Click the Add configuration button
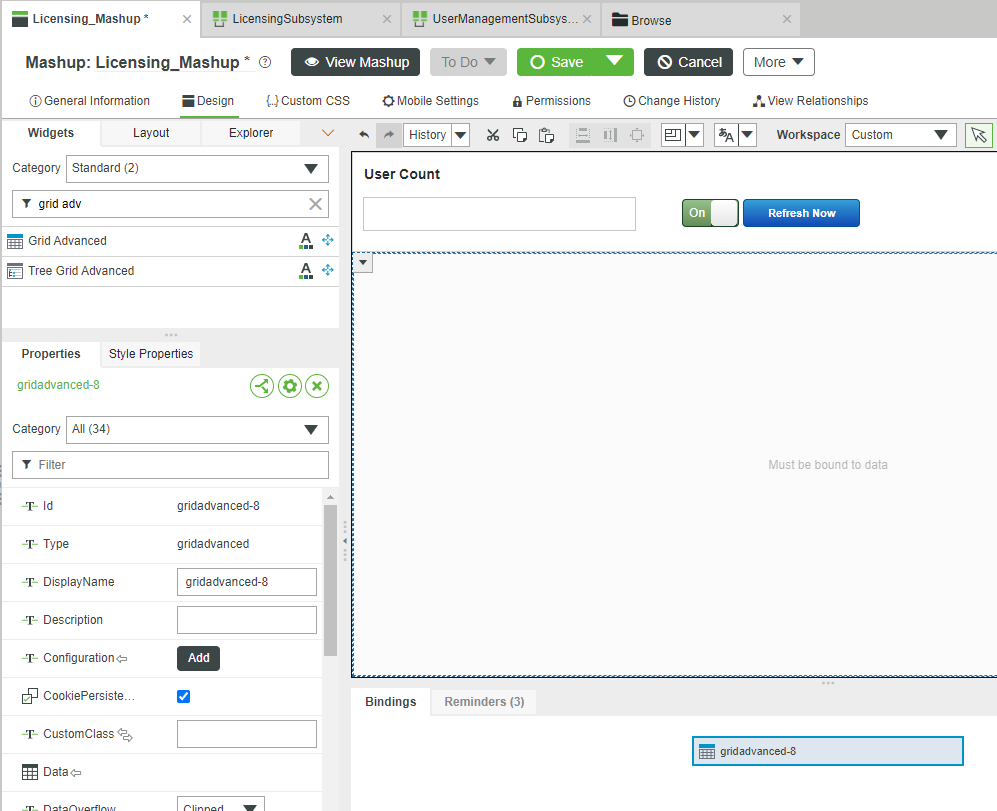 point(198,658)
